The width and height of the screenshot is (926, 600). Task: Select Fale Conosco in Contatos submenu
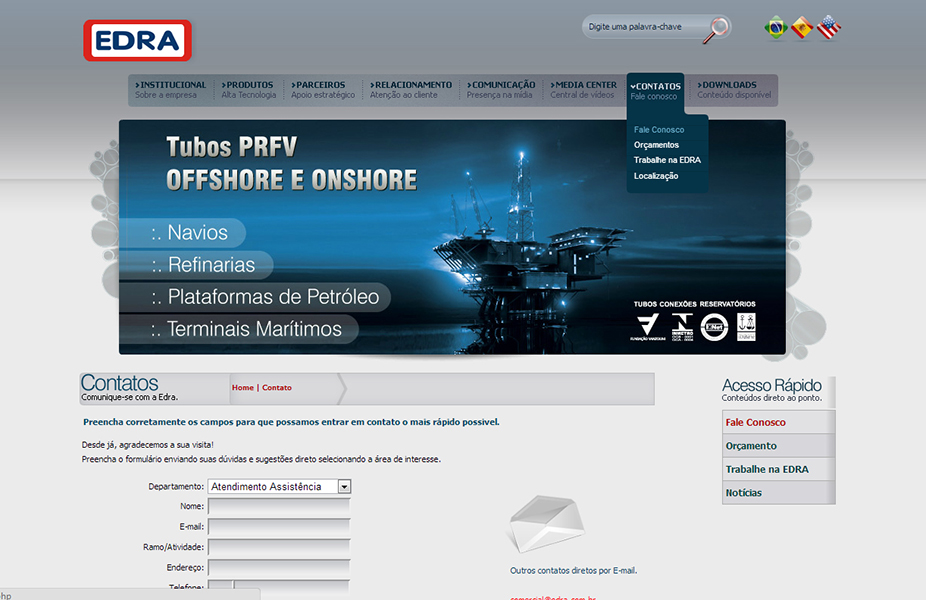point(659,130)
